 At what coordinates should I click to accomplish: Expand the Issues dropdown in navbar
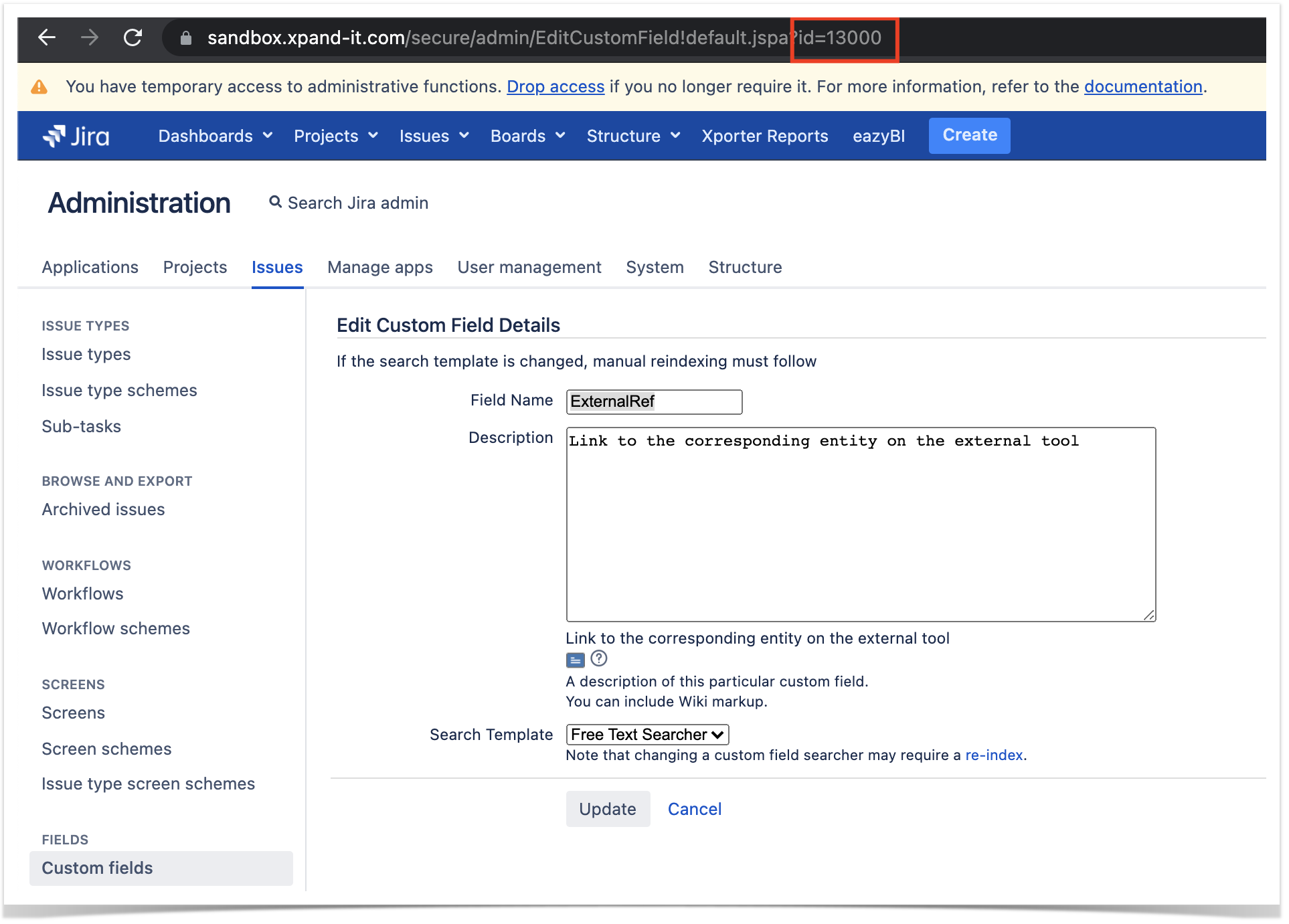coord(434,136)
